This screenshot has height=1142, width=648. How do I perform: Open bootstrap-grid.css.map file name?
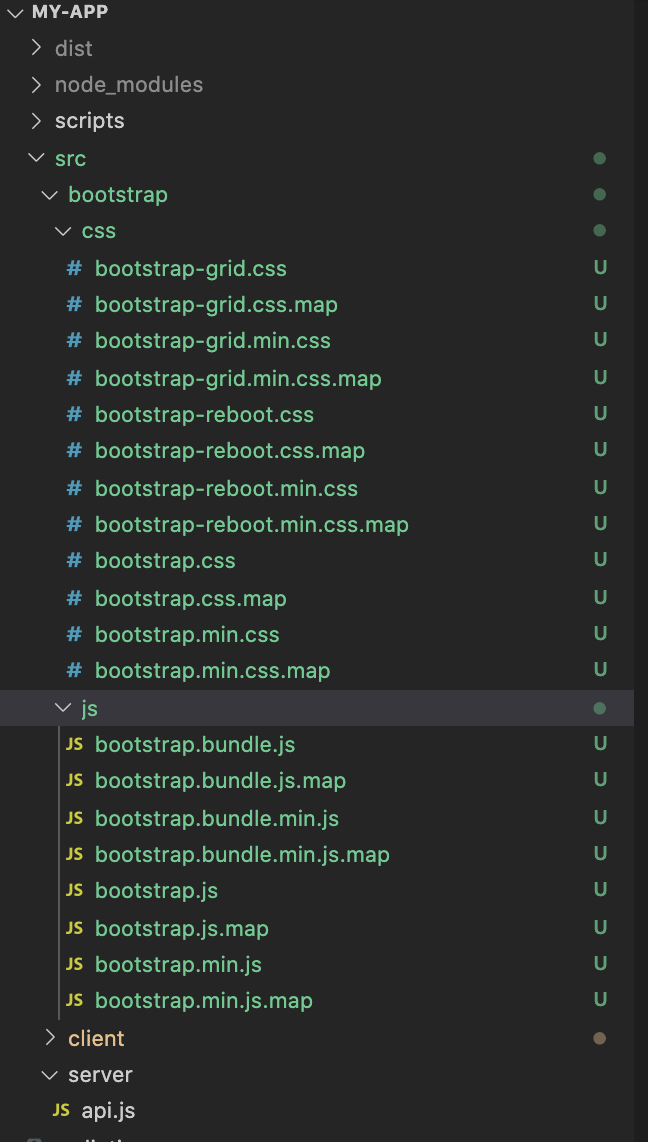tap(216, 304)
